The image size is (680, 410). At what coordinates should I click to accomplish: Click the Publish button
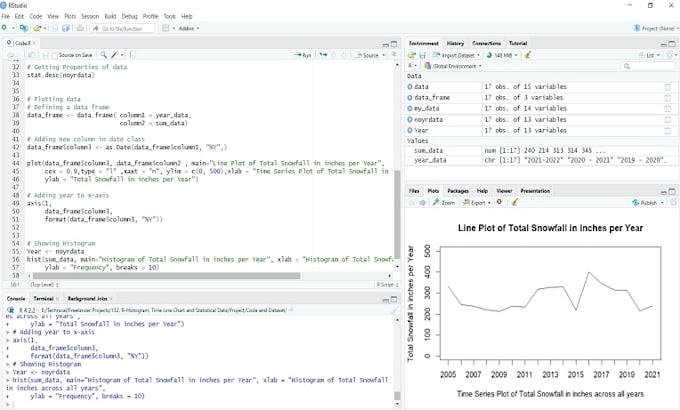[x=644, y=203]
